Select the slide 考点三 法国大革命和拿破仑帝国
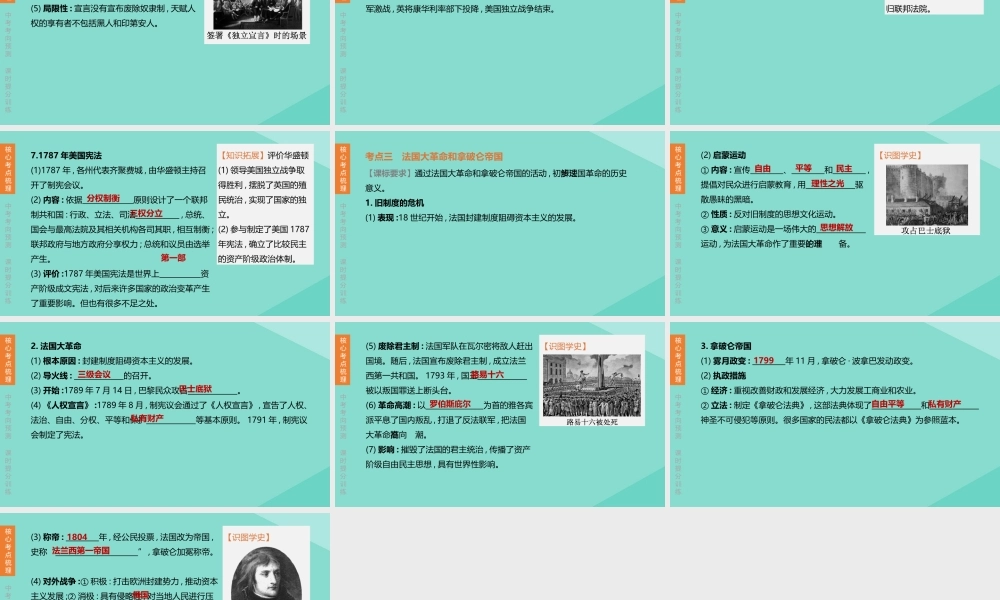 point(500,223)
